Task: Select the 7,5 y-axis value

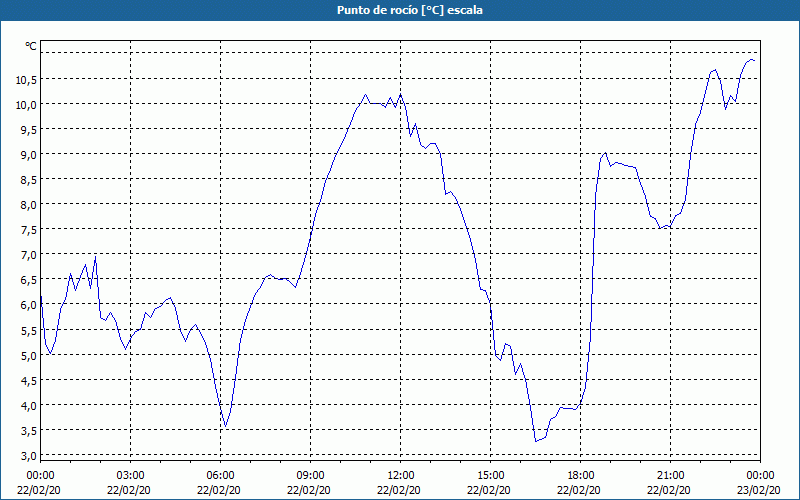Action: [x=28, y=230]
